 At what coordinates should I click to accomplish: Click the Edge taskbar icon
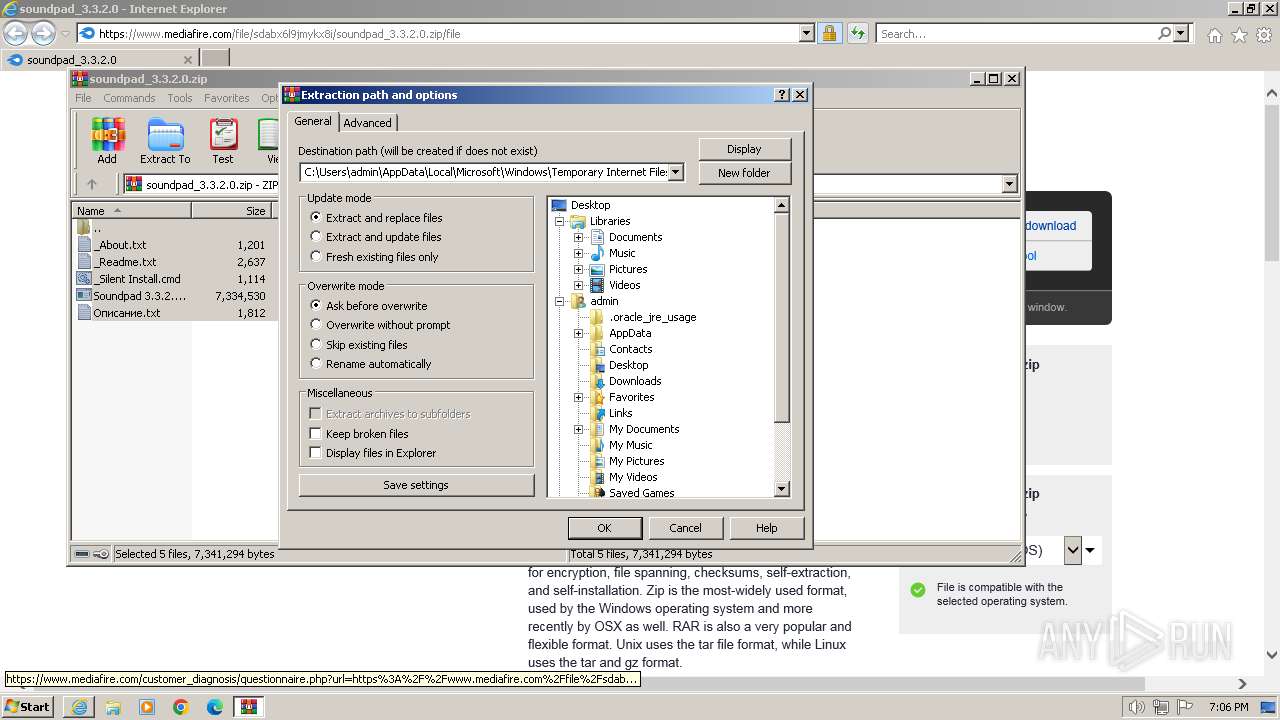click(x=215, y=707)
